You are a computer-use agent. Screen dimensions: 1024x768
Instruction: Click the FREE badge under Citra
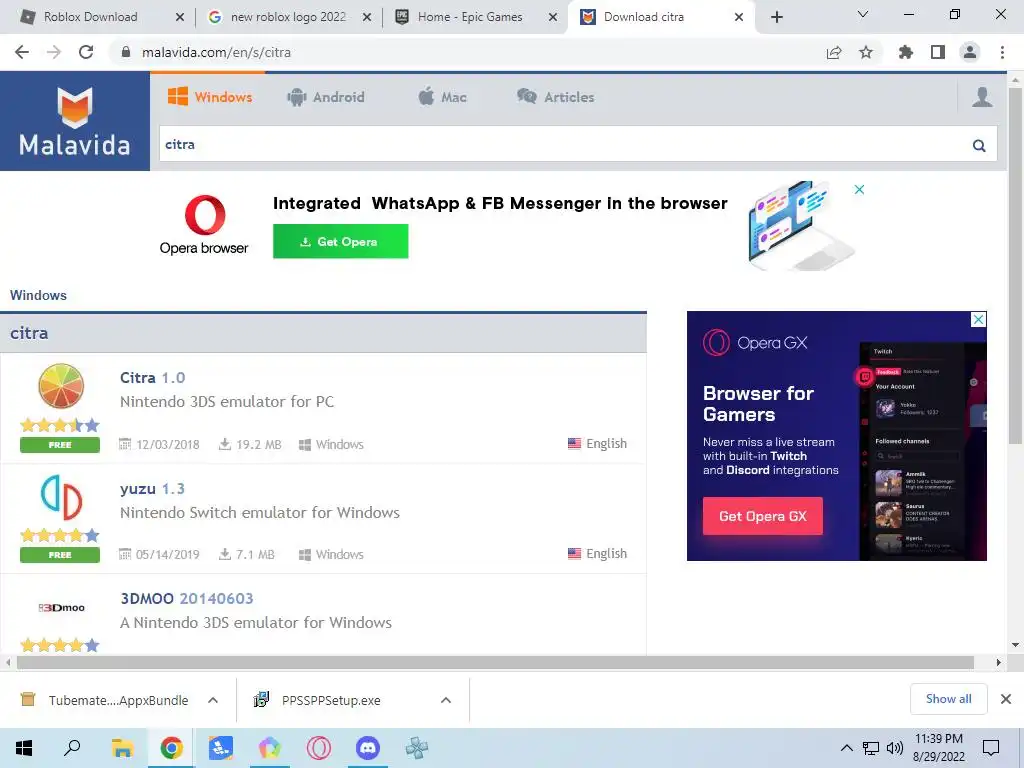coord(60,445)
